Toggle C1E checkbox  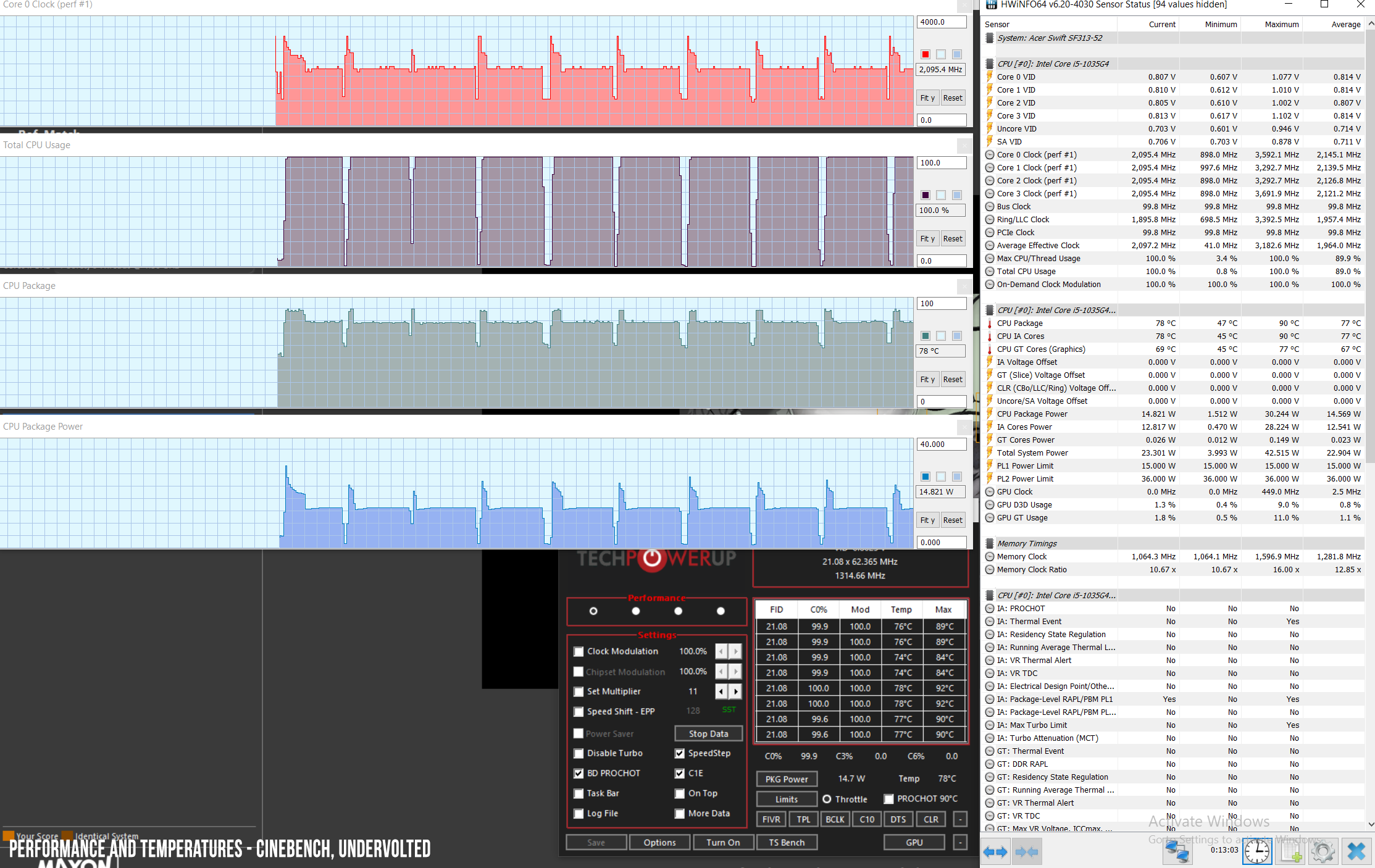coord(680,773)
